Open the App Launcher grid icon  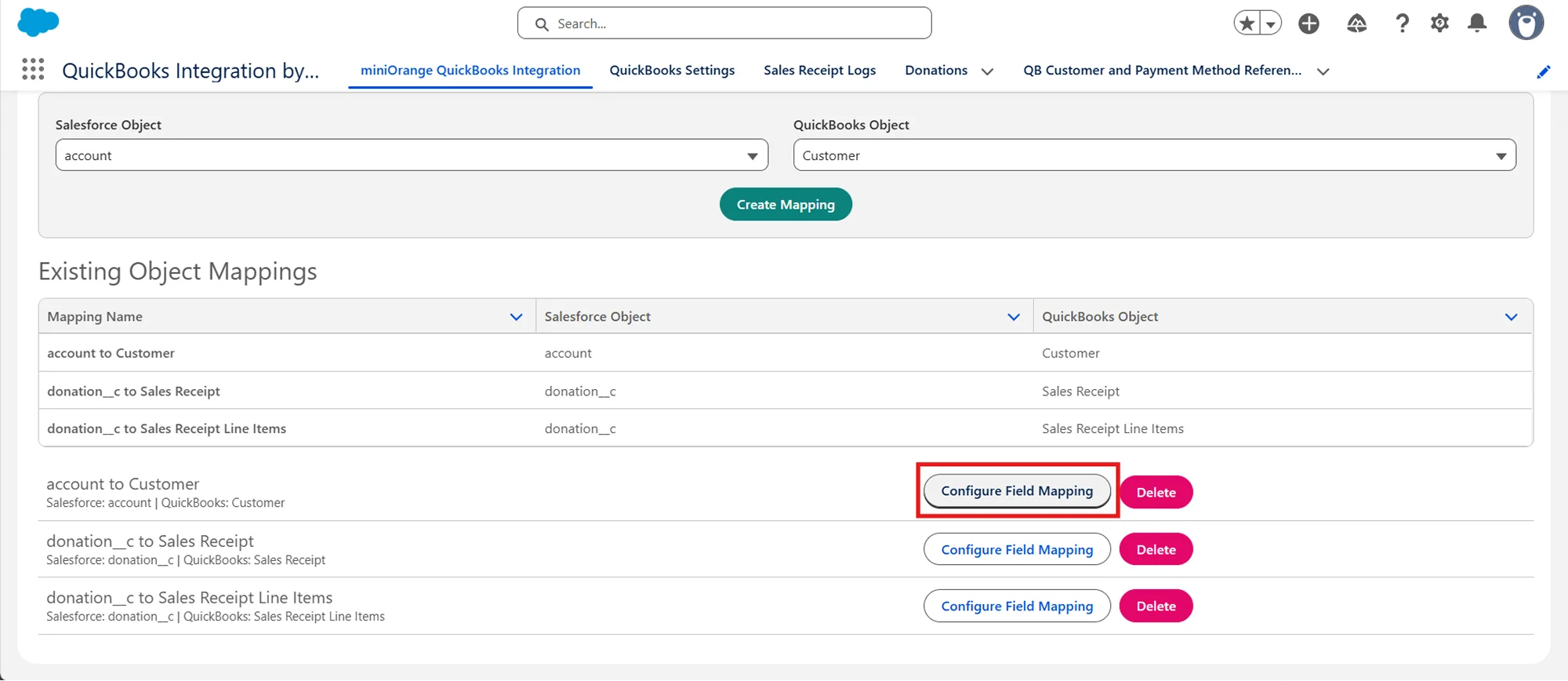pyautogui.click(x=33, y=70)
